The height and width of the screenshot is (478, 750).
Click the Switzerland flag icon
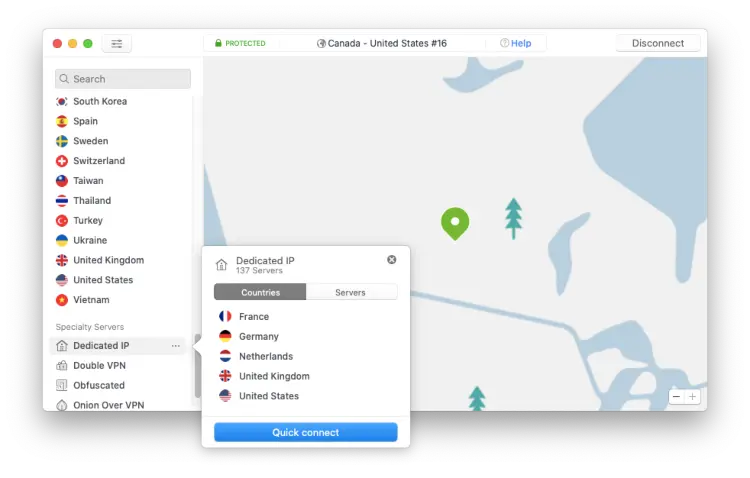(x=62, y=161)
